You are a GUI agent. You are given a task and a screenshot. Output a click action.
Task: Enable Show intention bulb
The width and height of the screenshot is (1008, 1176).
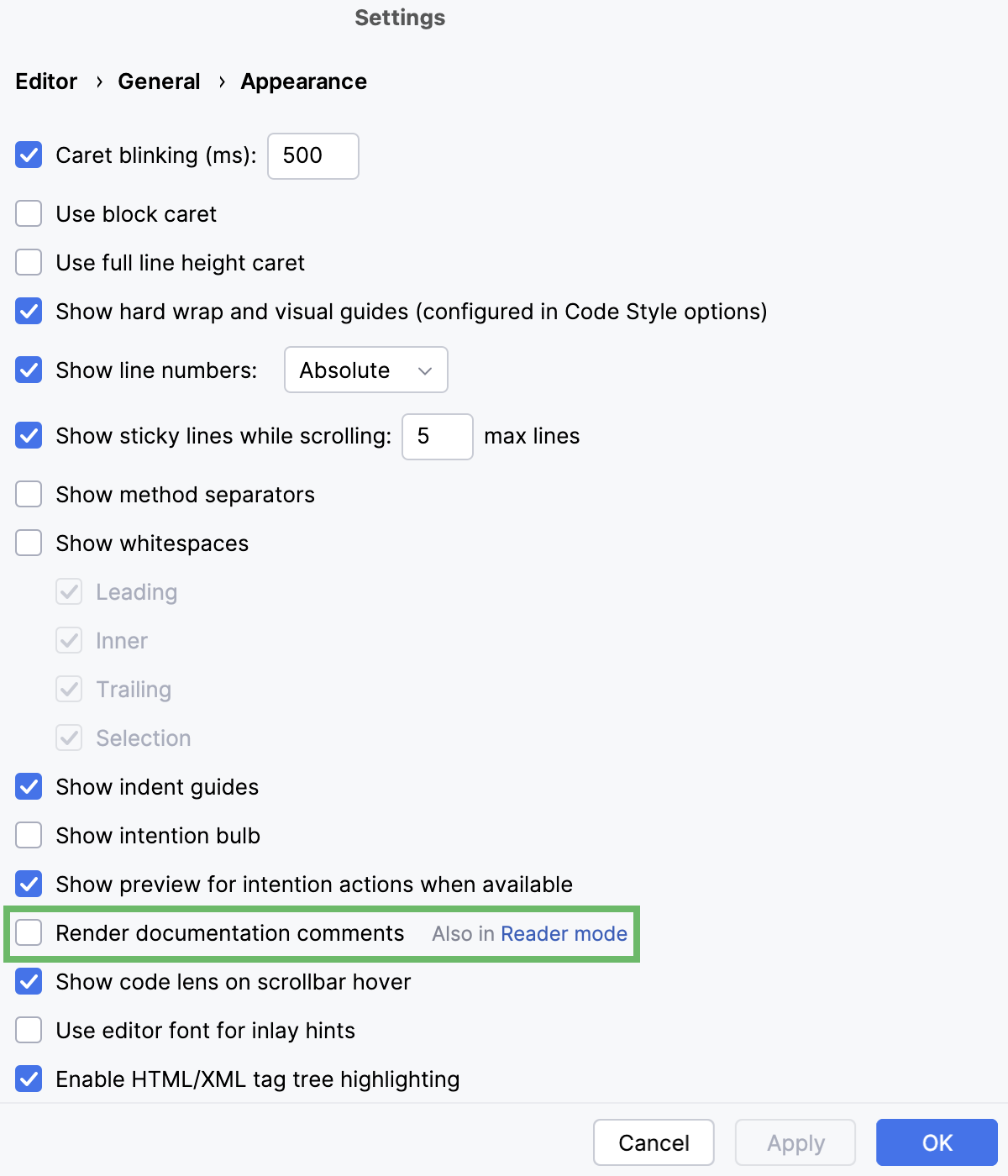tap(28, 835)
